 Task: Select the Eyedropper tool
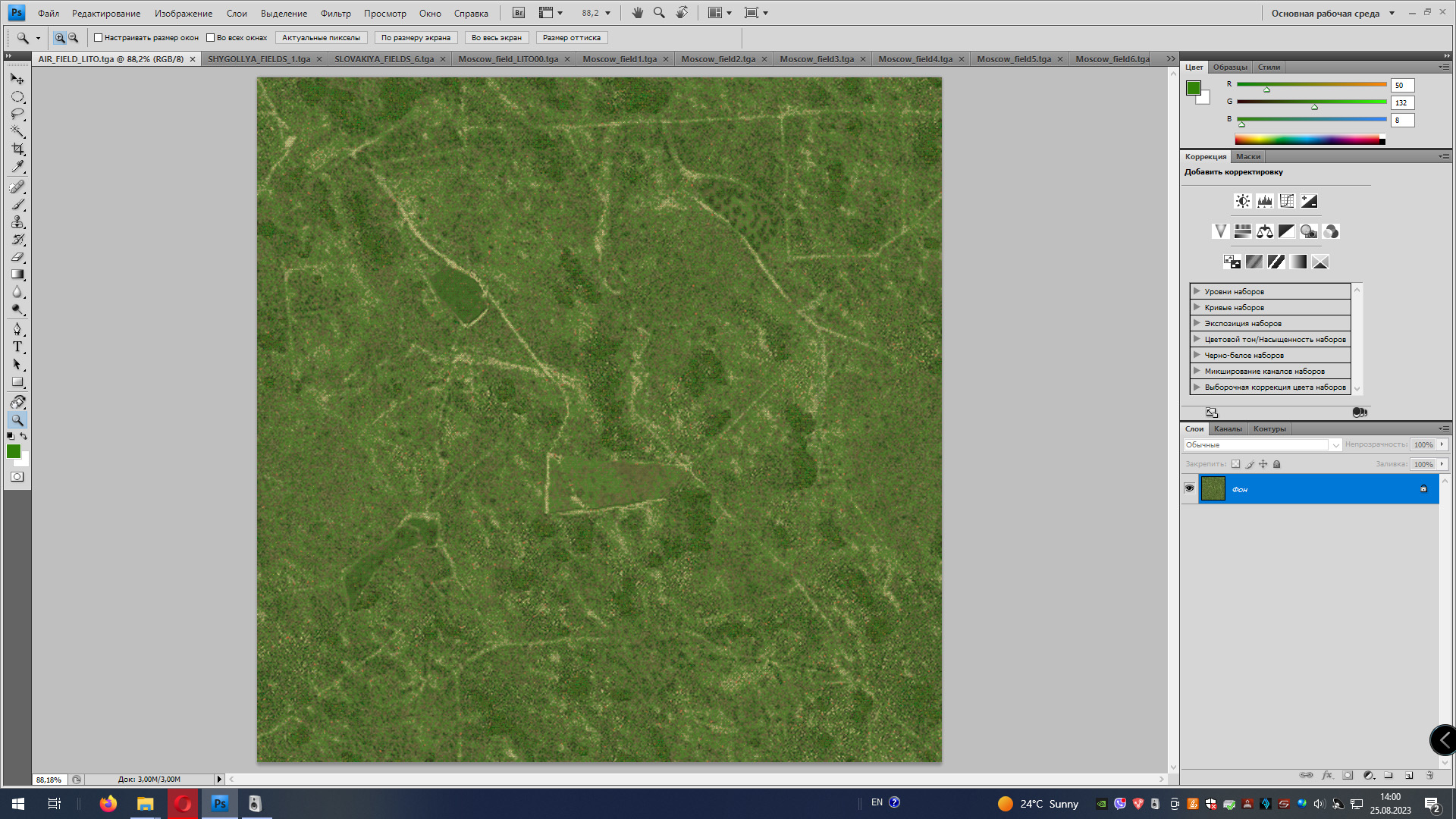click(x=17, y=166)
